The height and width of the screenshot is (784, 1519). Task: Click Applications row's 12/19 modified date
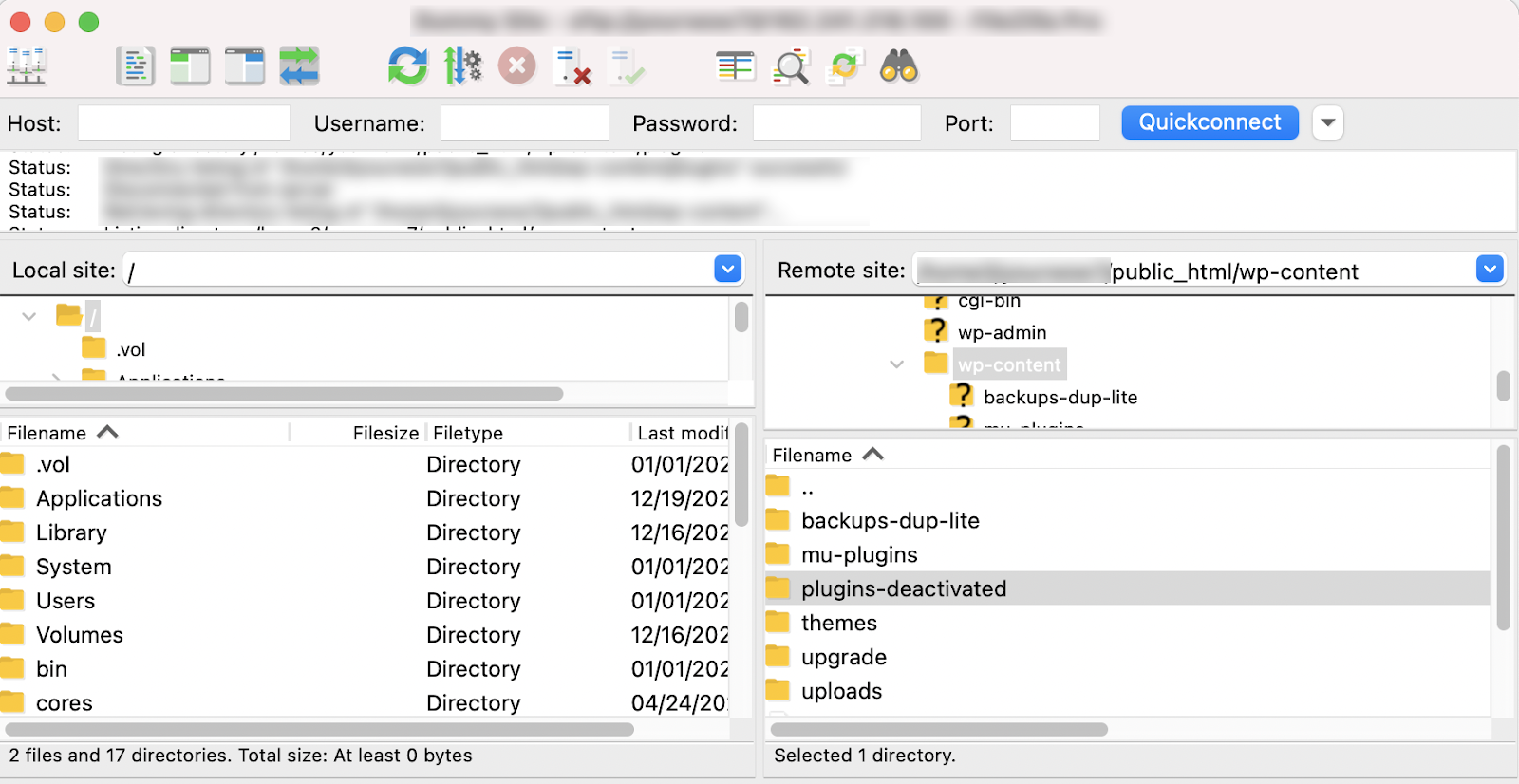point(680,498)
